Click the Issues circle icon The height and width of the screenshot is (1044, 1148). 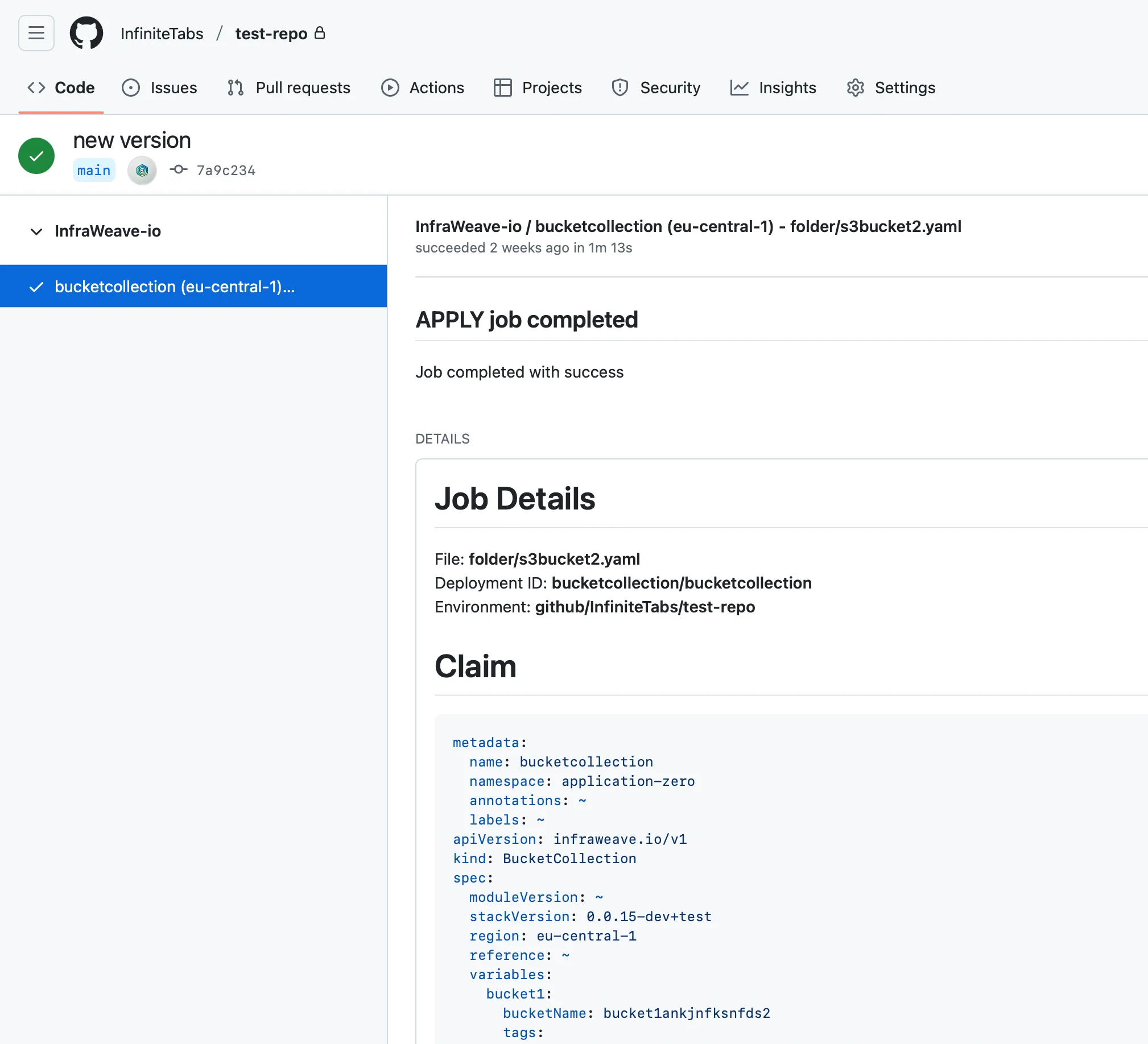click(x=130, y=88)
